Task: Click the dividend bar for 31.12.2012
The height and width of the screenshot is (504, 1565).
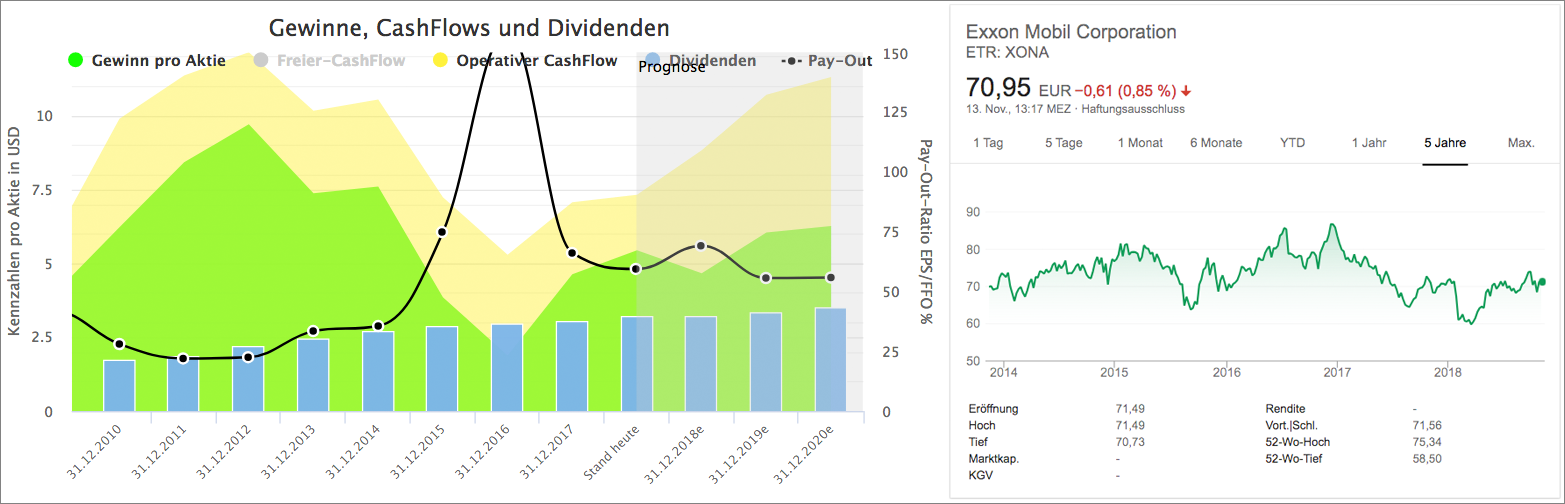Action: click(x=248, y=379)
